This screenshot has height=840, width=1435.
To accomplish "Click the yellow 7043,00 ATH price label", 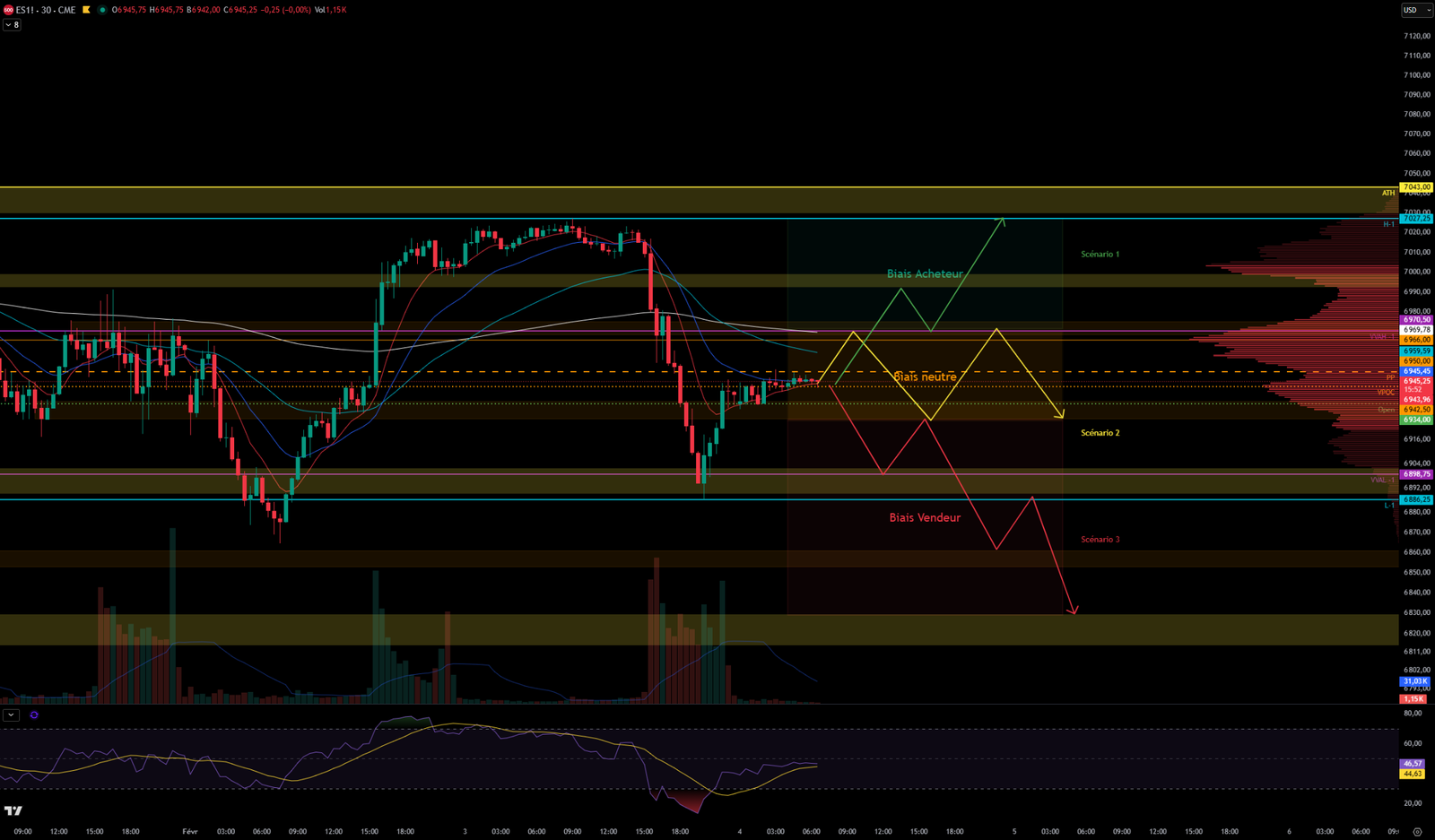I will pyautogui.click(x=1416, y=187).
